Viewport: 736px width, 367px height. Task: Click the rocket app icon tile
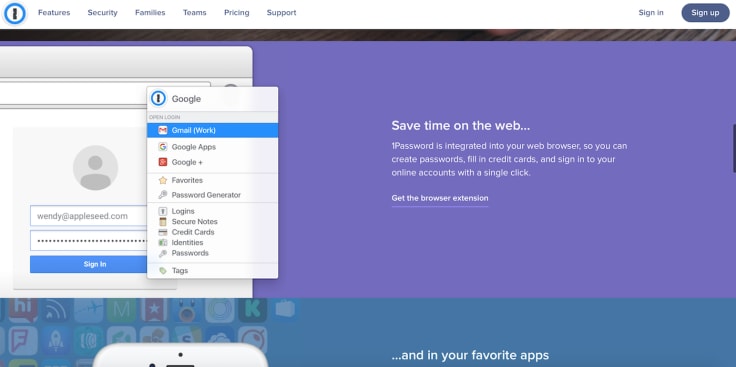(55, 341)
